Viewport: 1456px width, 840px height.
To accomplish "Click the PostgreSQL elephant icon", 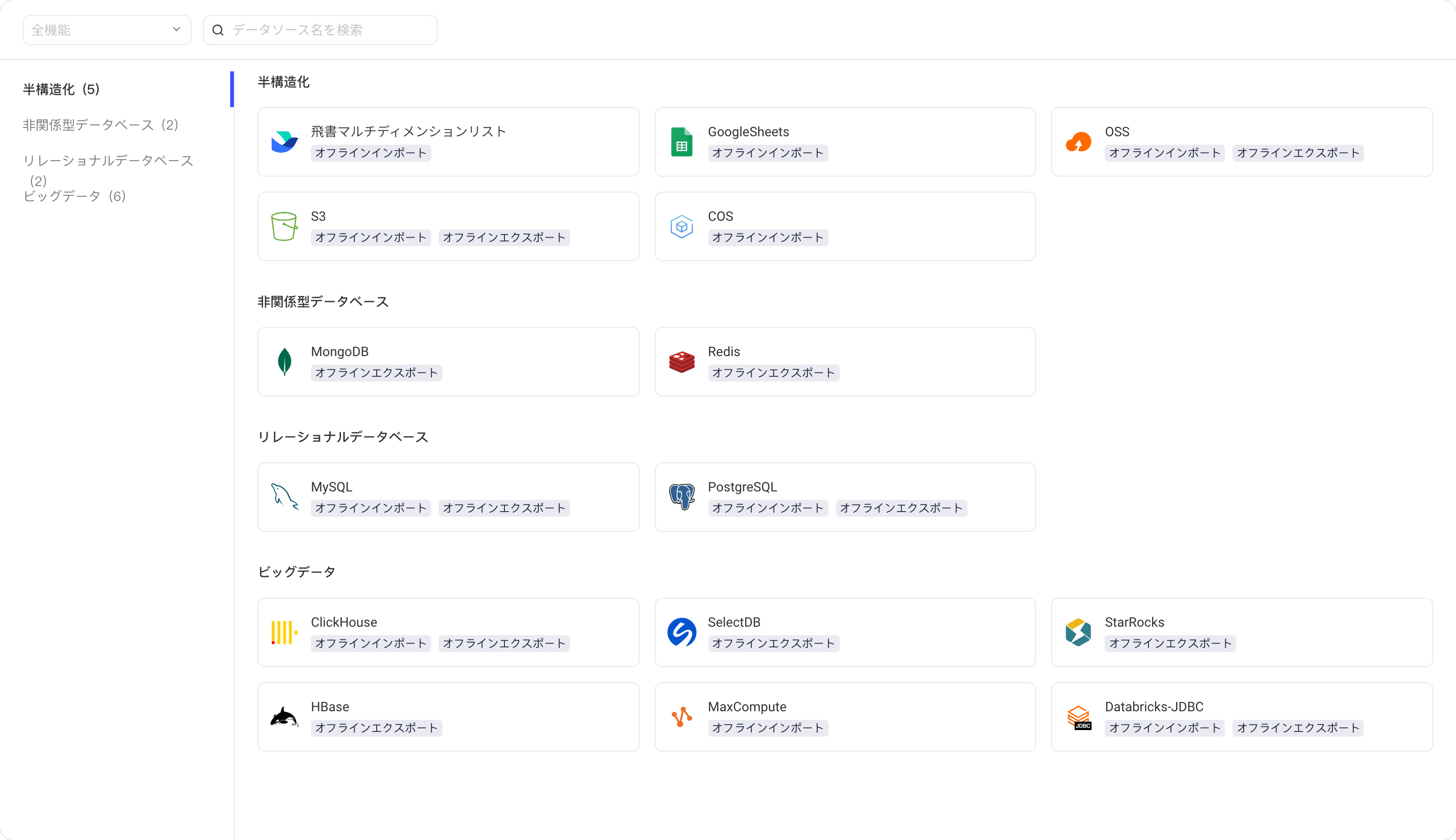I will point(682,497).
